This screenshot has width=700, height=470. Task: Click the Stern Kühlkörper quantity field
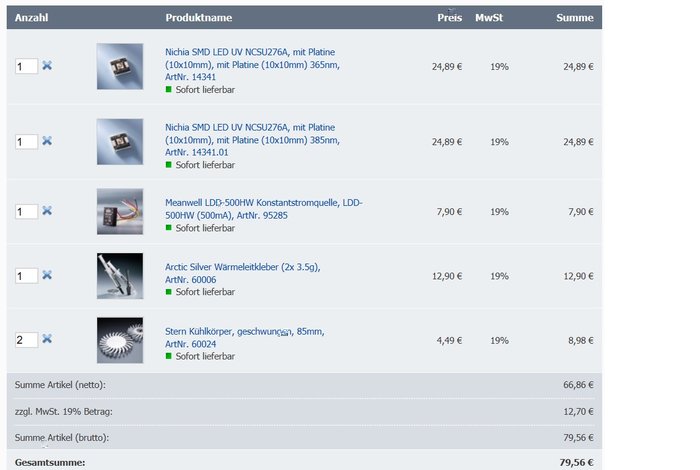[x=26, y=340]
